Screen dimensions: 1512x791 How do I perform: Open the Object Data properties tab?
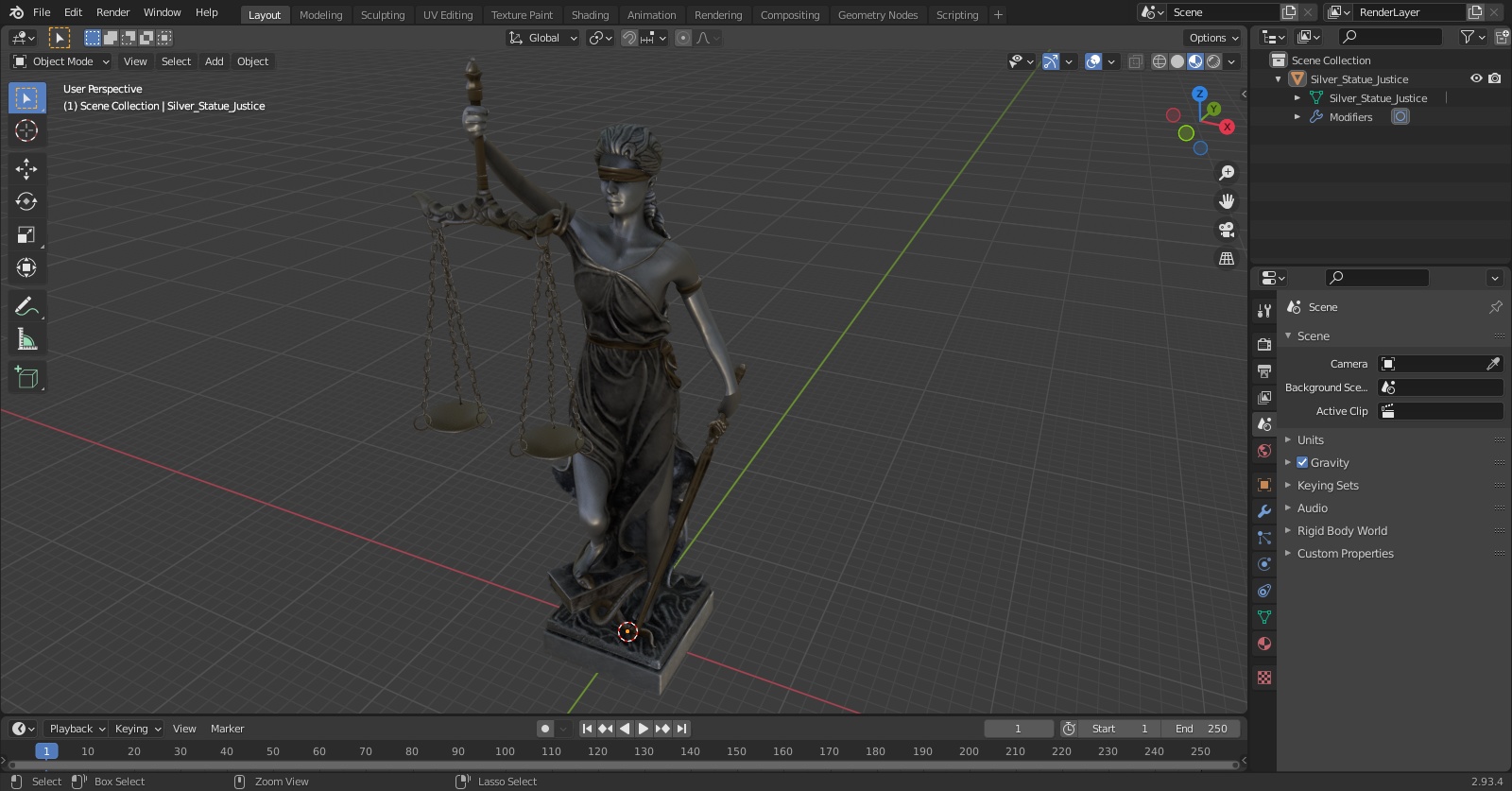(1264, 616)
